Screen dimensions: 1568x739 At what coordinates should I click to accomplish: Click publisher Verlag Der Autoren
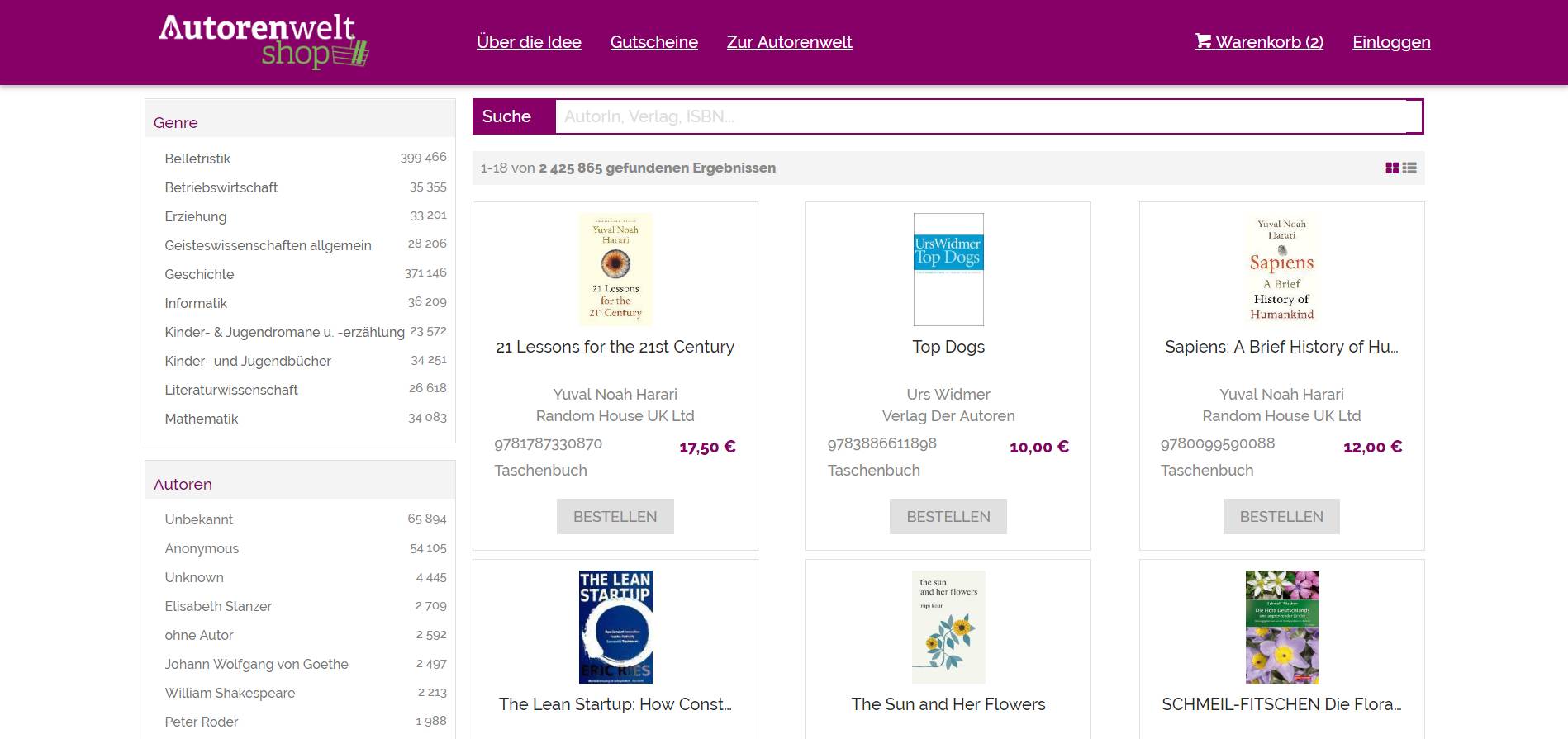click(948, 415)
